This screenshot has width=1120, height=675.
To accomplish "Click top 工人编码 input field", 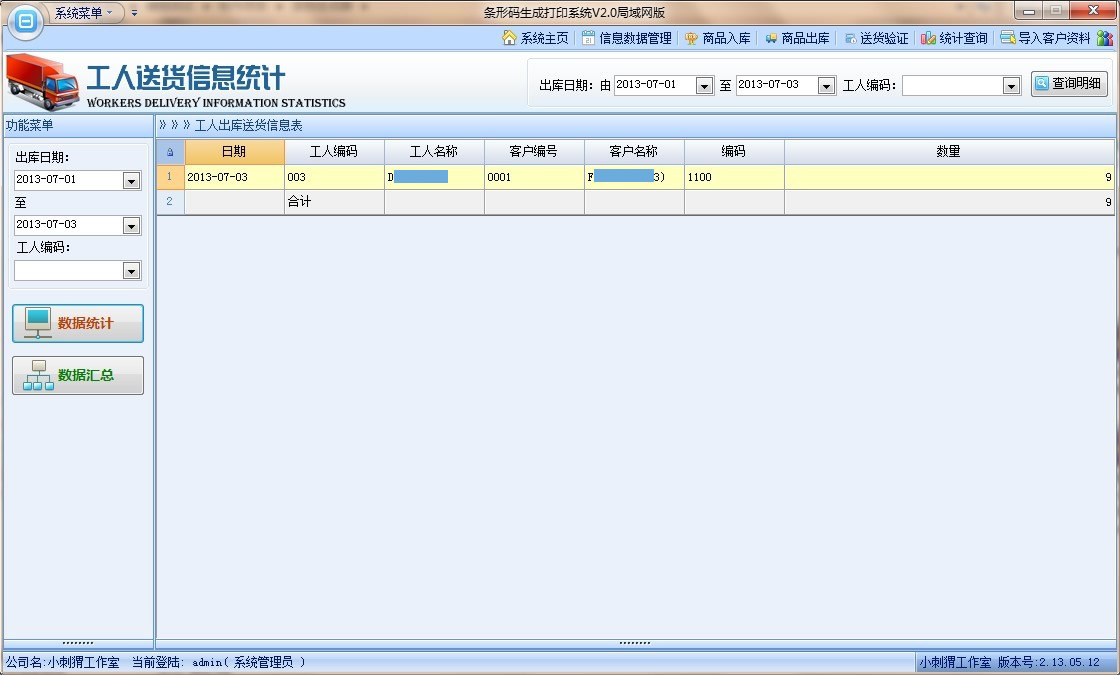I will click(953, 86).
